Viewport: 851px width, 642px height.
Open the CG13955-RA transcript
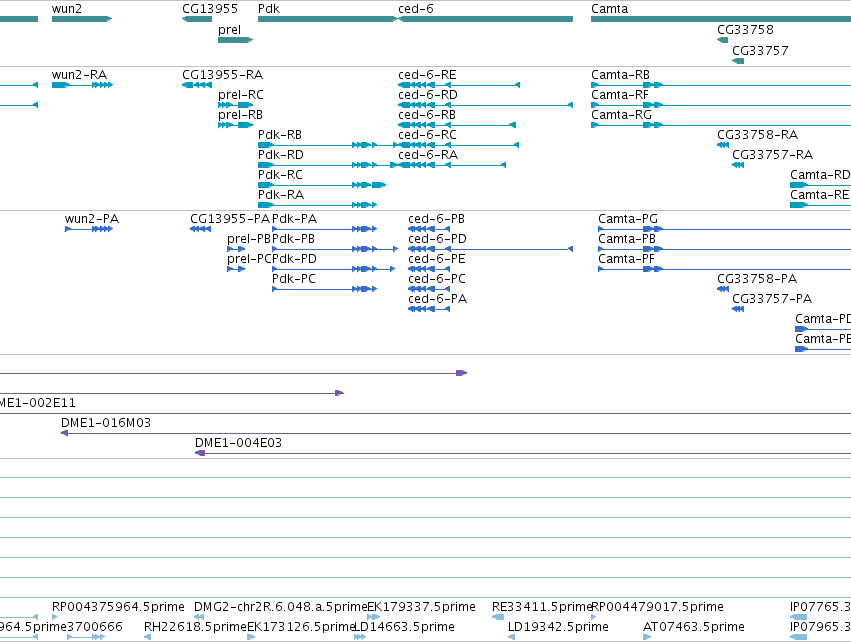click(197, 85)
